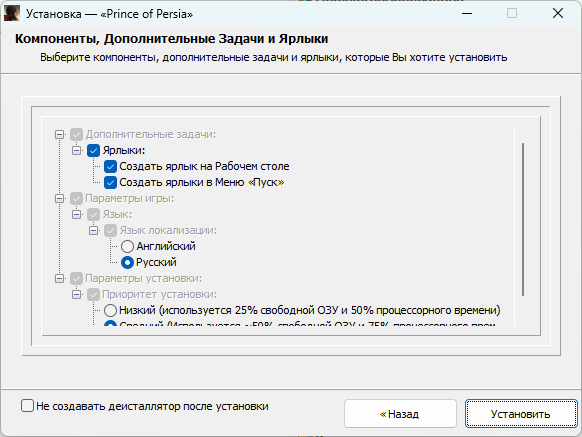Collapse the Язык локализации tree node
The image size is (582, 437).
94,230
